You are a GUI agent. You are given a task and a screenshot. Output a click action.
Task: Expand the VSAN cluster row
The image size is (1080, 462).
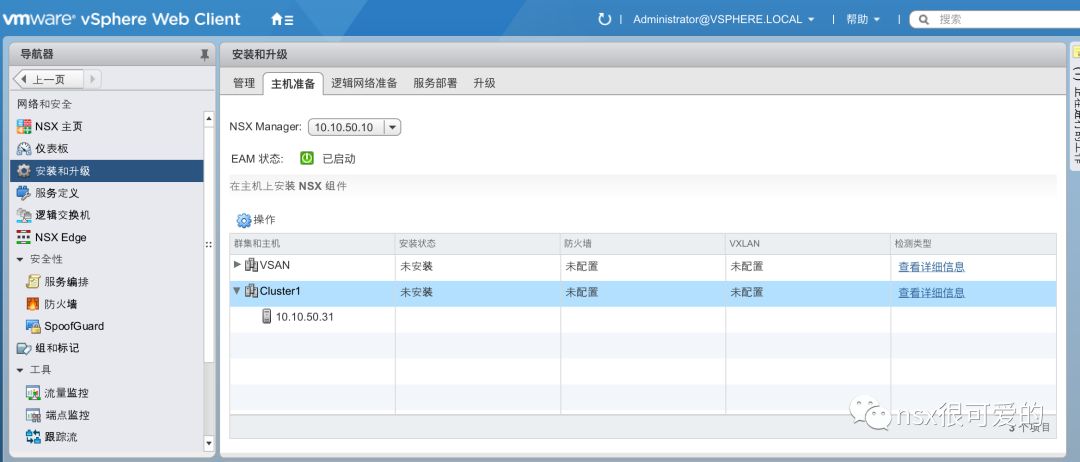click(238, 264)
